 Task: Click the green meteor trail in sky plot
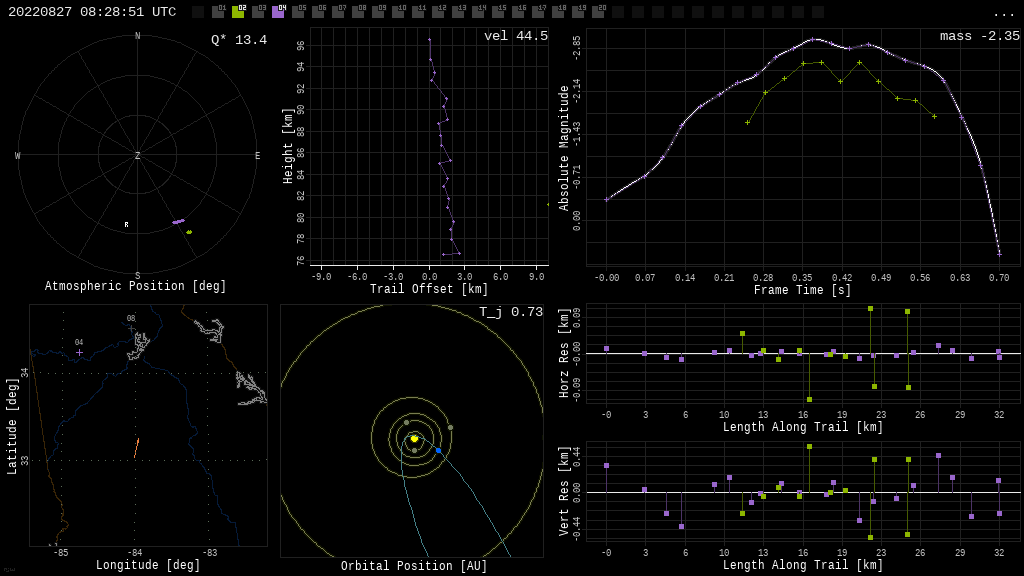click(189, 232)
